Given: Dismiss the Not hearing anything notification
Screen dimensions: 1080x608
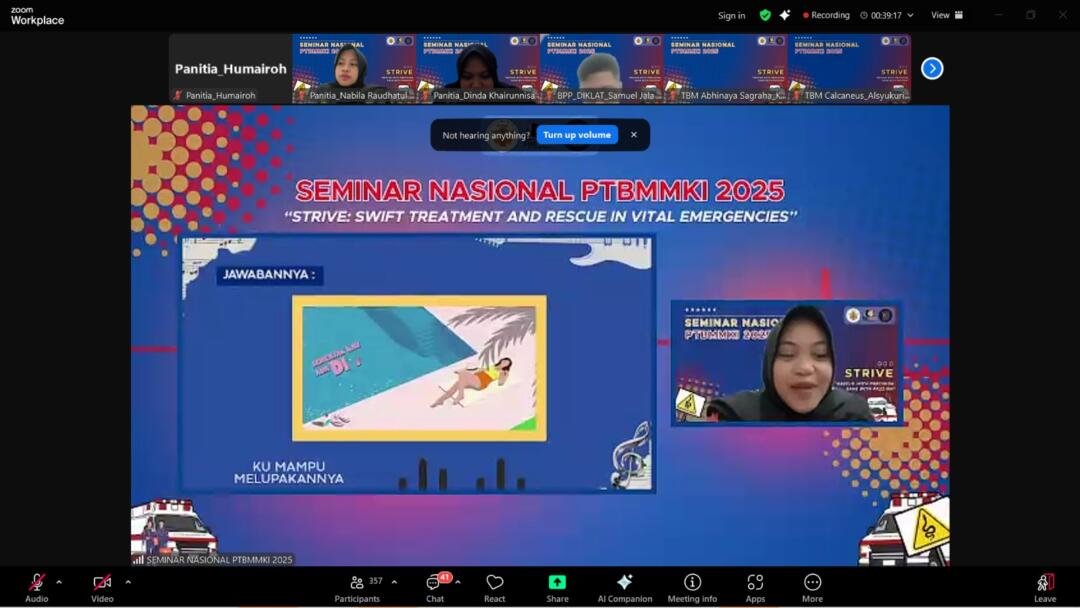Looking at the screenshot, I should 633,135.
